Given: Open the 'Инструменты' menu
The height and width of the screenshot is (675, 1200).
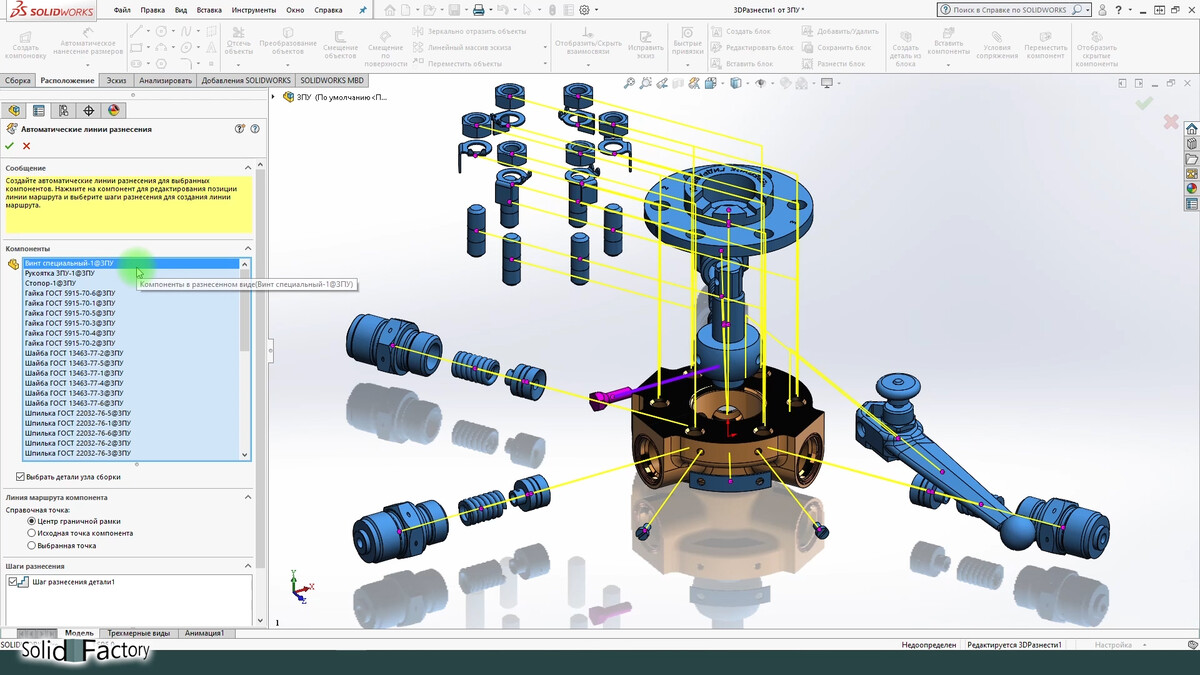Looking at the screenshot, I should click(254, 10).
